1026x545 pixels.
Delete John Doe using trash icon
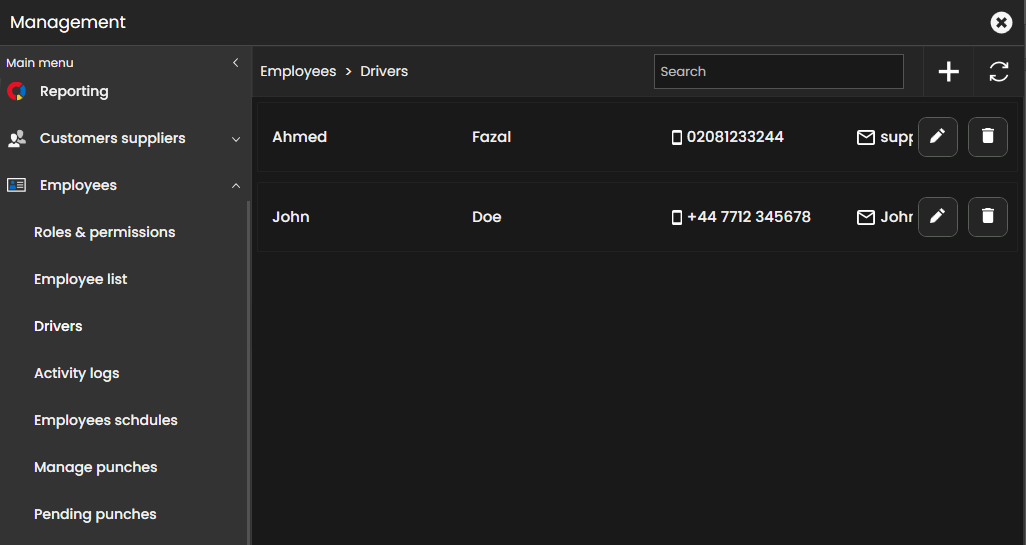(987, 217)
